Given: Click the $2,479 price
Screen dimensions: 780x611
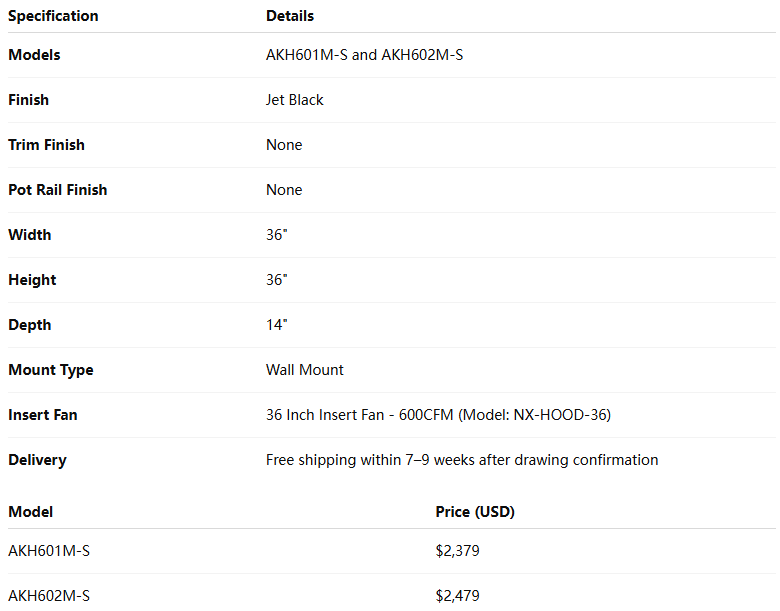Looking at the screenshot, I should (x=457, y=596).
